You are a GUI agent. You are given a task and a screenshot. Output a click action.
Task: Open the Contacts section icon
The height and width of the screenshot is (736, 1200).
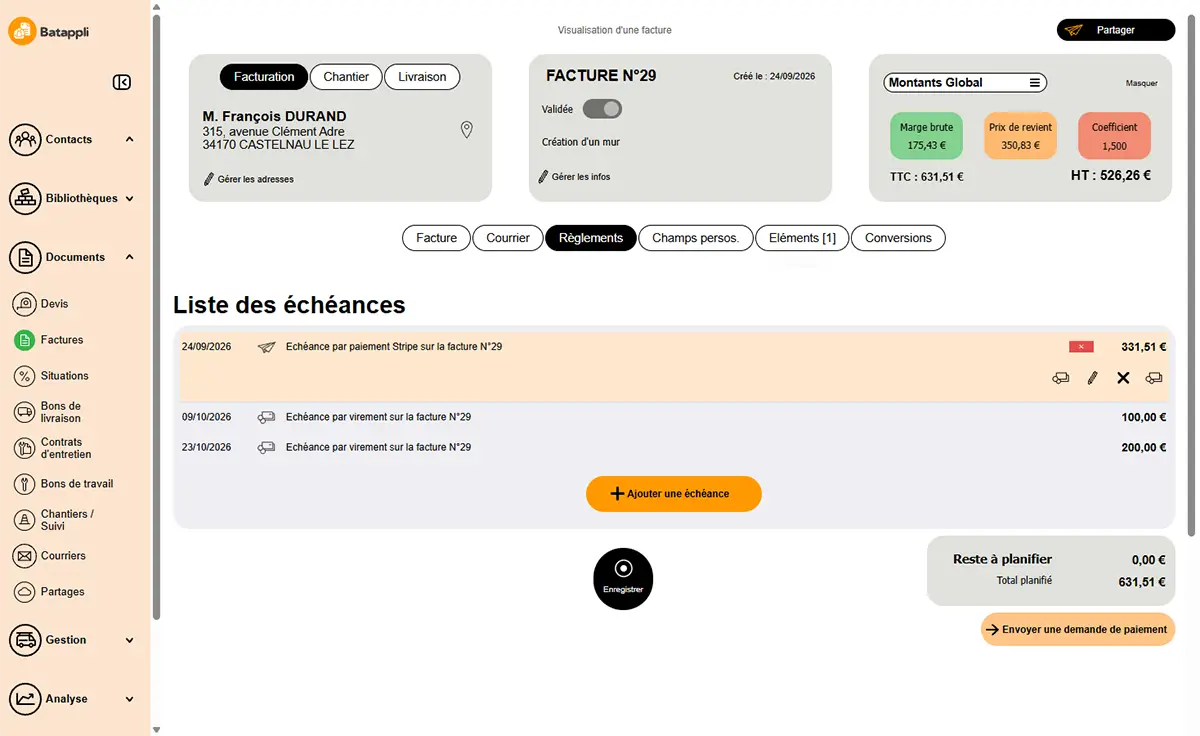point(25,139)
